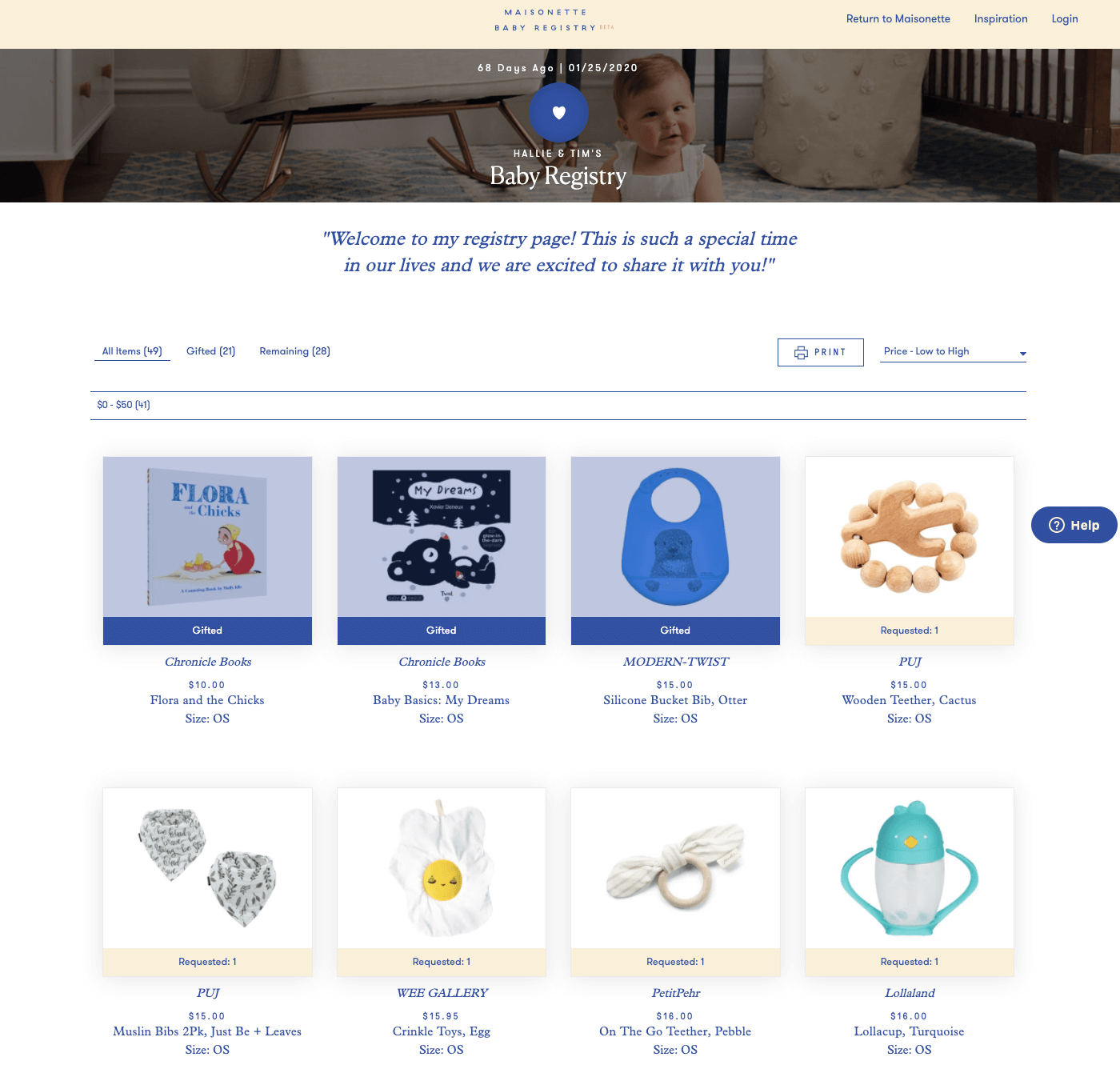Click the PetitPehr brand name
Image resolution: width=1120 pixels, height=1081 pixels.
(x=675, y=993)
